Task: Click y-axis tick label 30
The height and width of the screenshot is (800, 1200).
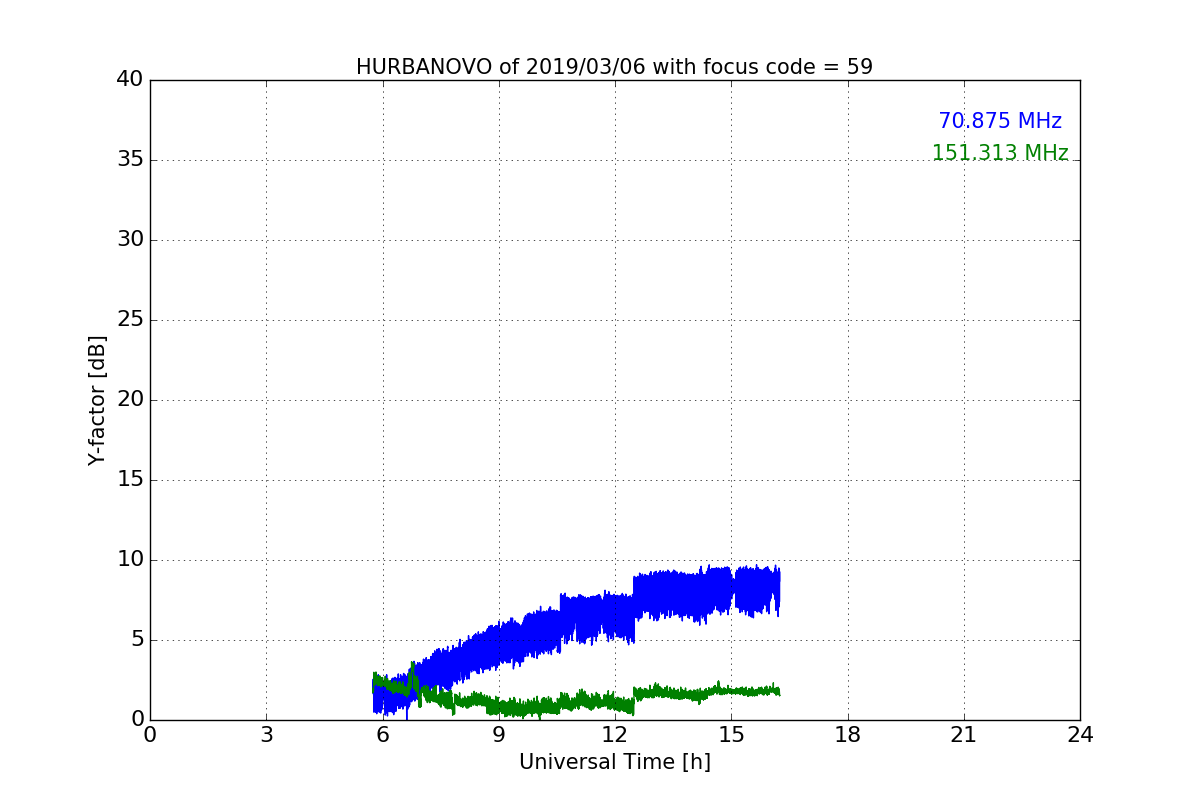Action: (130, 240)
